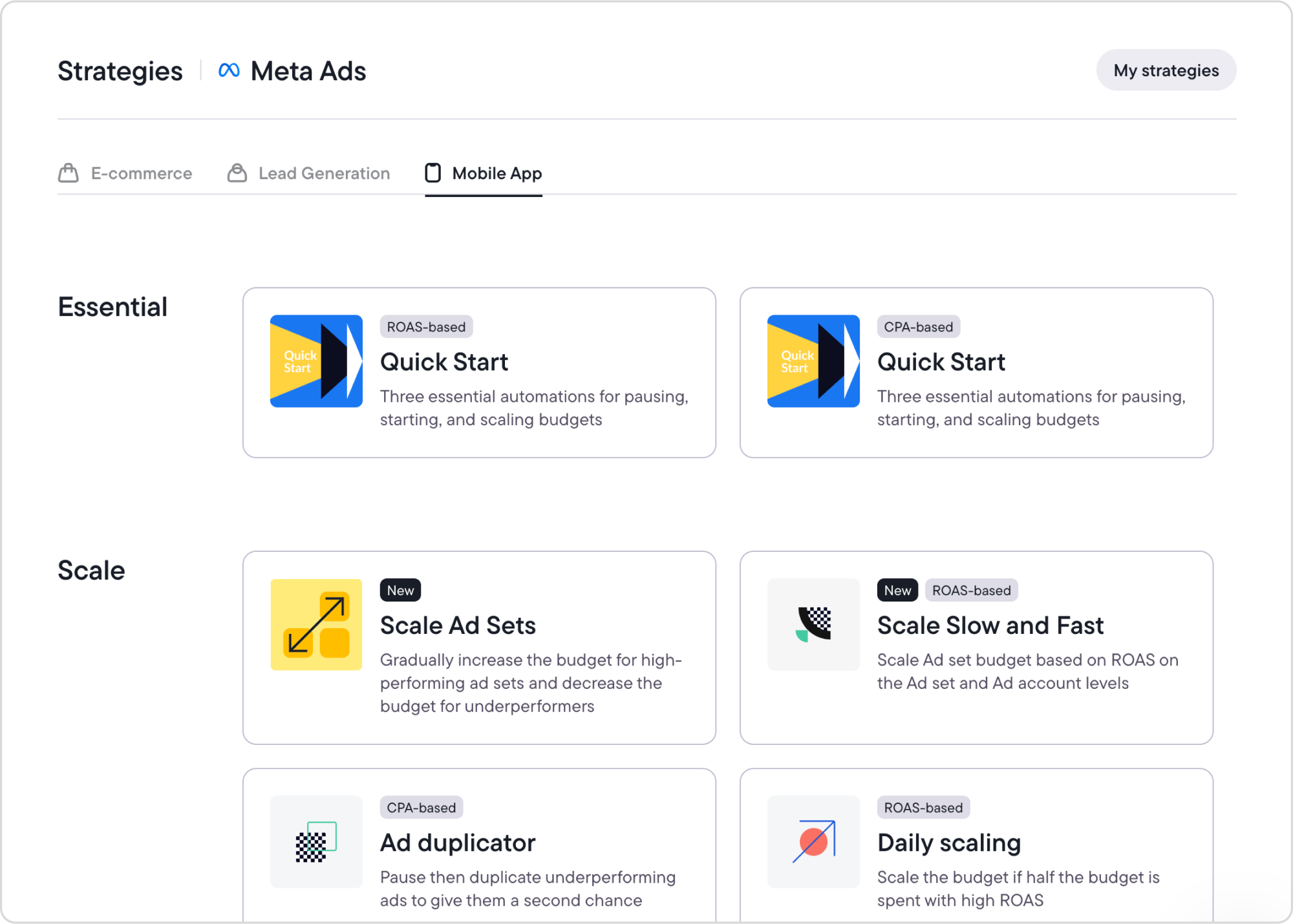Image resolution: width=1293 pixels, height=924 pixels.
Task: Click 'Scale Ad set budget based on ROAS' text
Action: pyautogui.click(x=1028, y=671)
